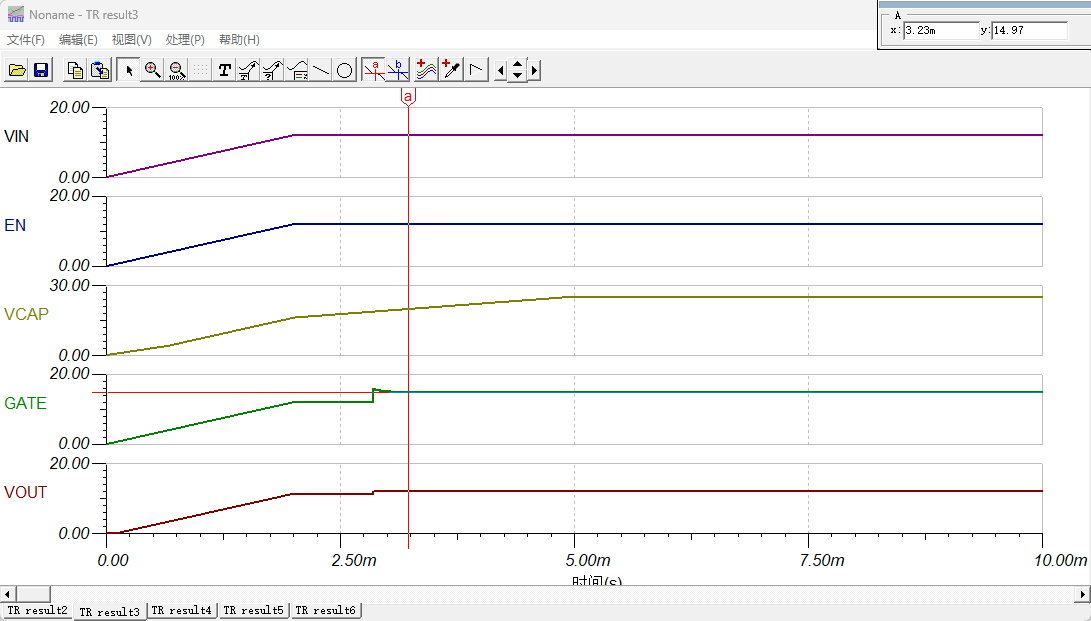This screenshot has height=621, width=1091.
Task: Click the red cursor a marker flag
Action: (x=408, y=97)
